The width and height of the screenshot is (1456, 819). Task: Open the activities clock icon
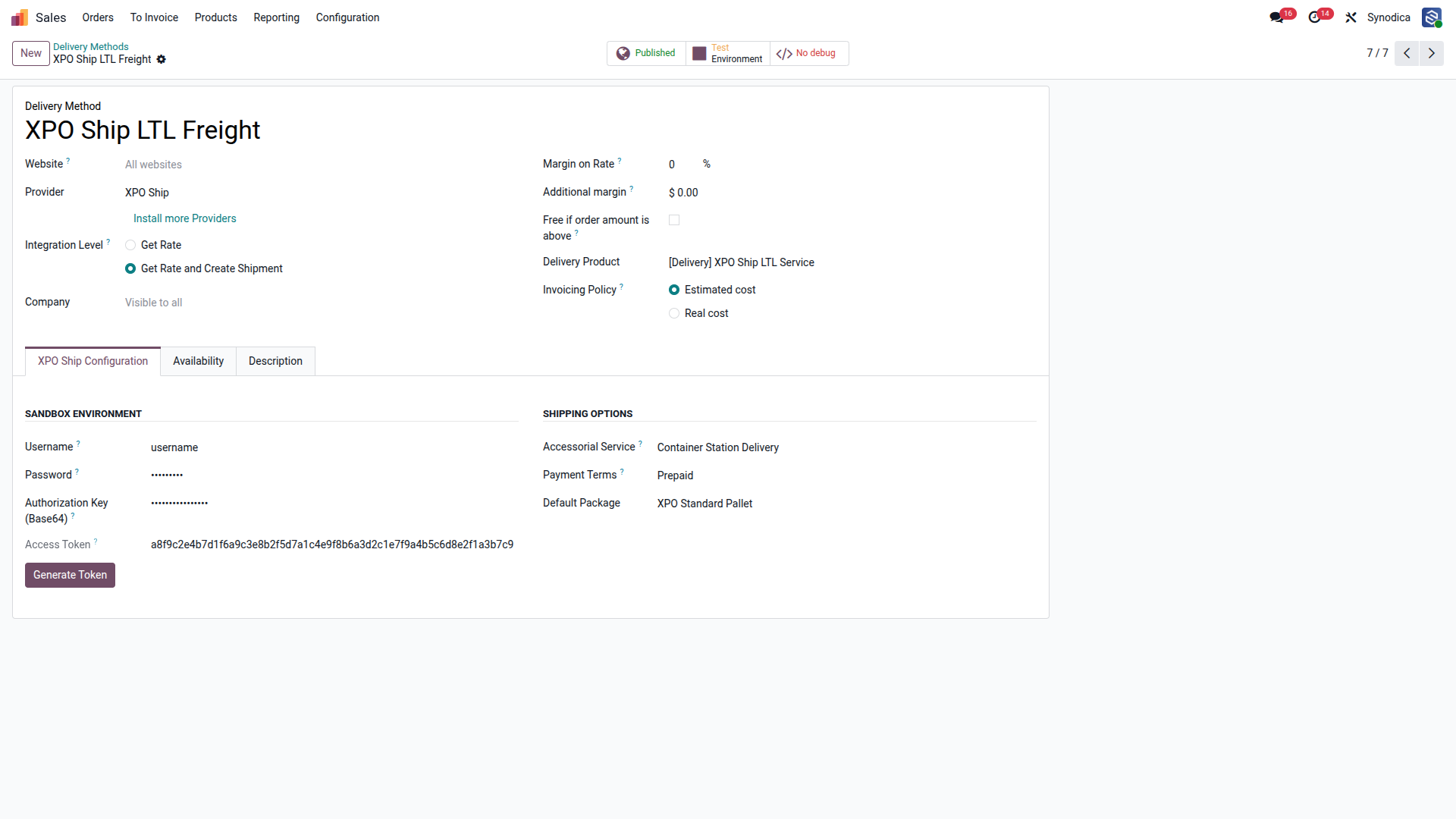(x=1314, y=17)
